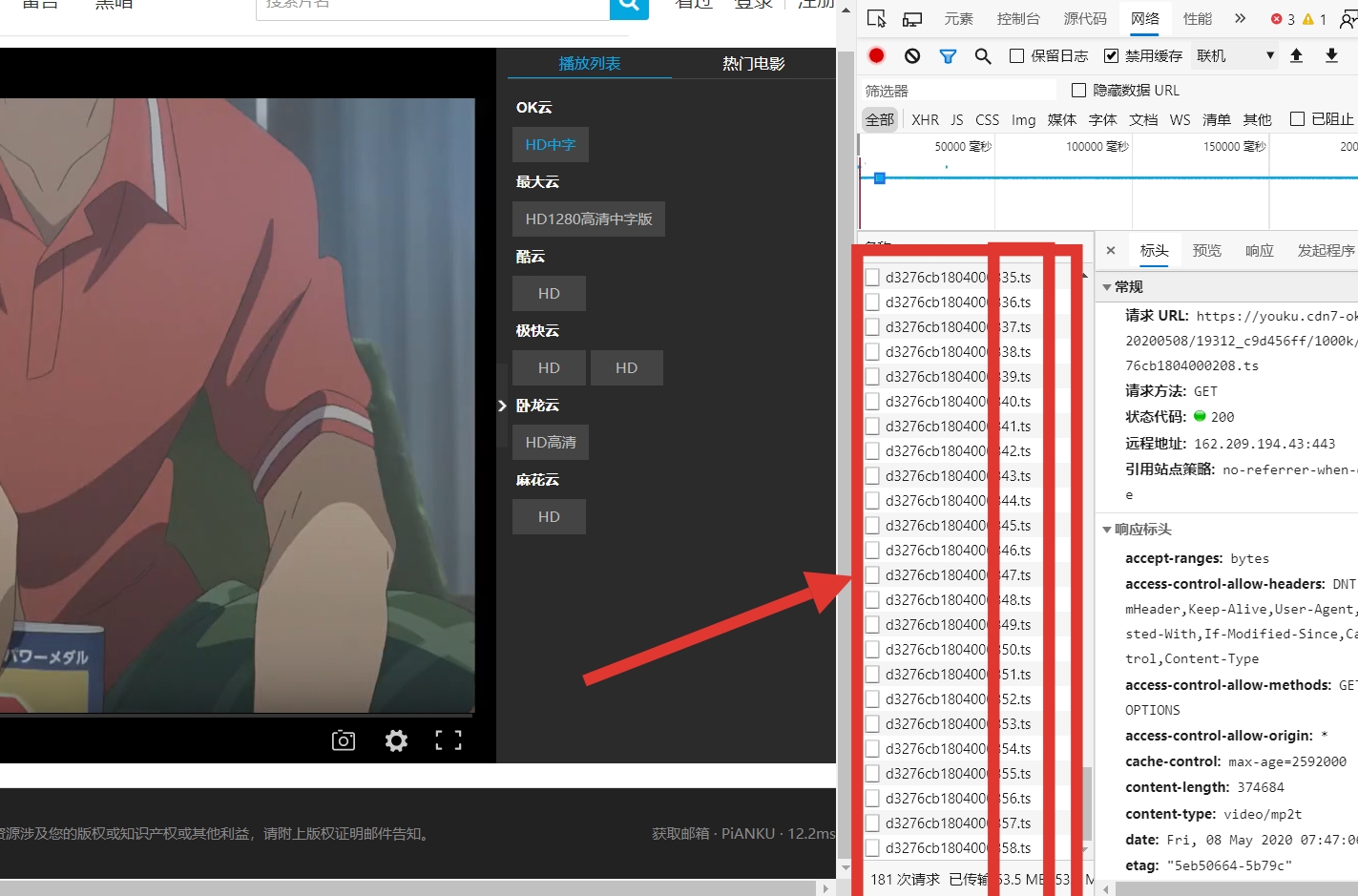This screenshot has width=1358, height=896.
Task: Open the Response tab of the request
Action: click(x=1260, y=250)
